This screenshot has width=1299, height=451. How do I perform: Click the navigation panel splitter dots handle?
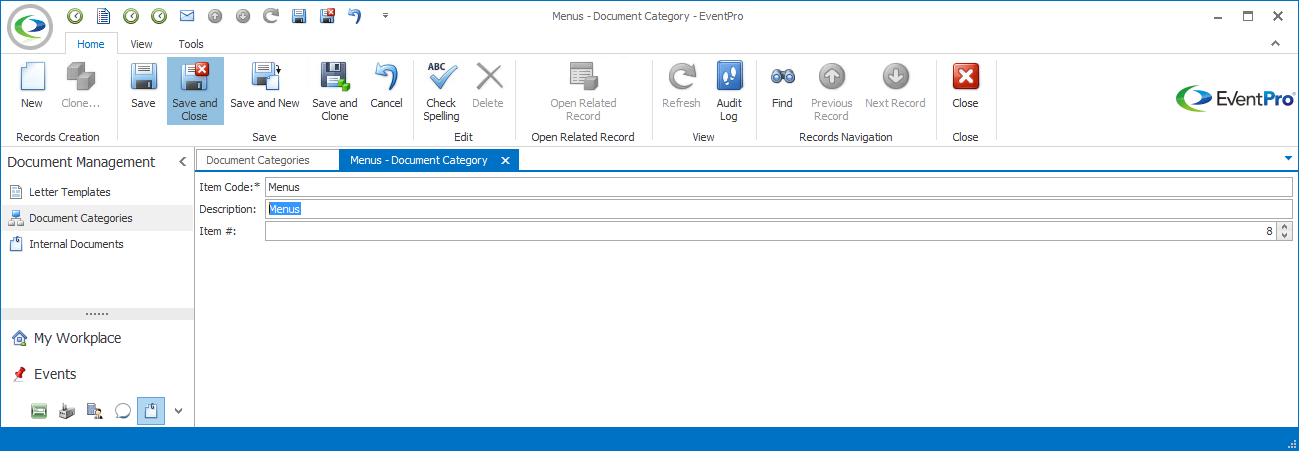click(97, 314)
